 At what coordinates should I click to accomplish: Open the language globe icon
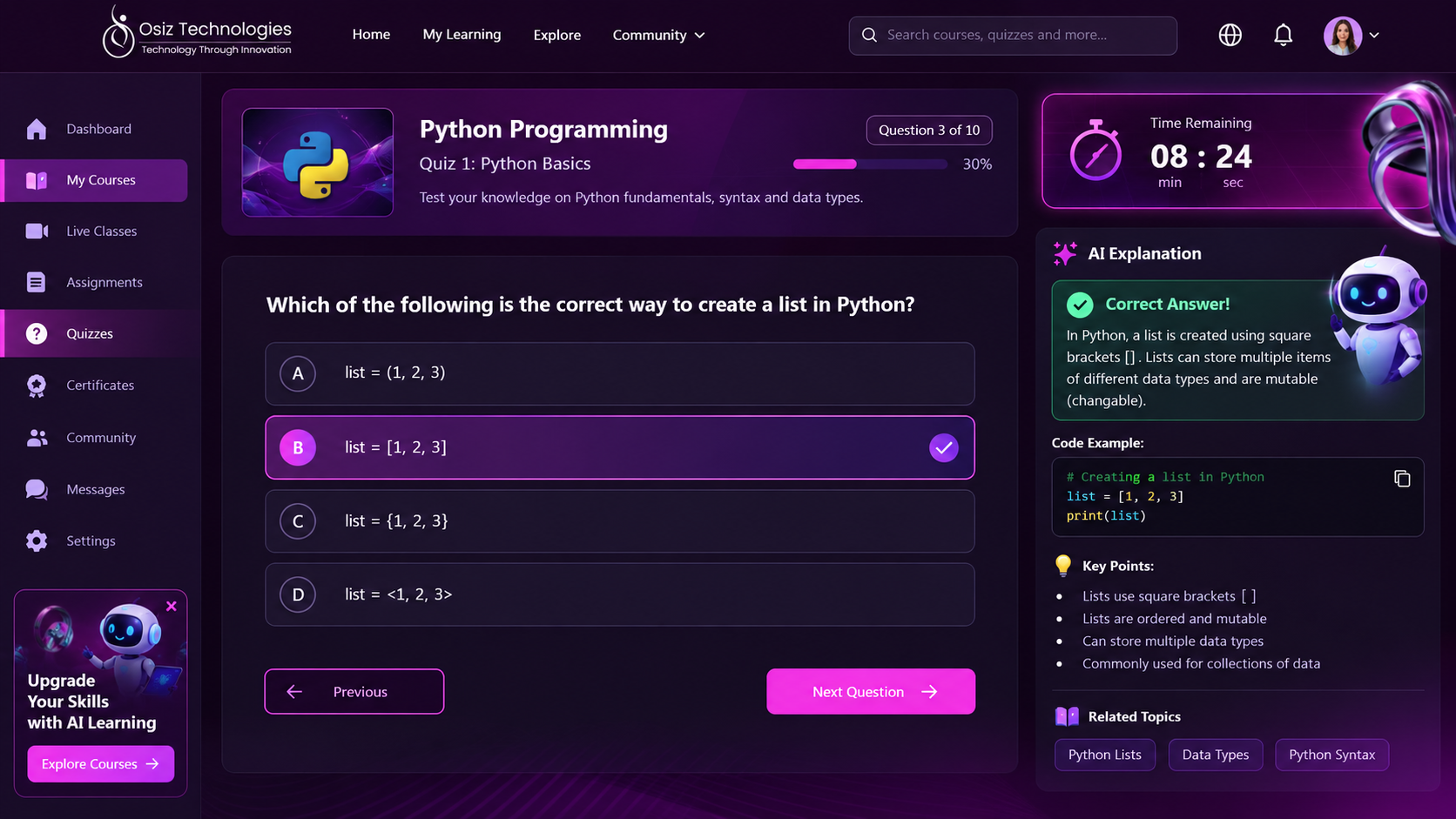coord(1230,35)
